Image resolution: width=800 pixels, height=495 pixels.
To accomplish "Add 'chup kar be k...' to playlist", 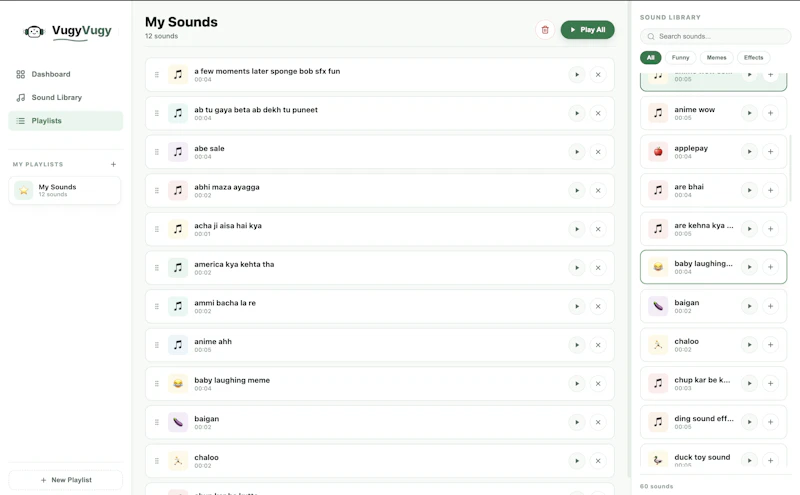I will 770,383.
